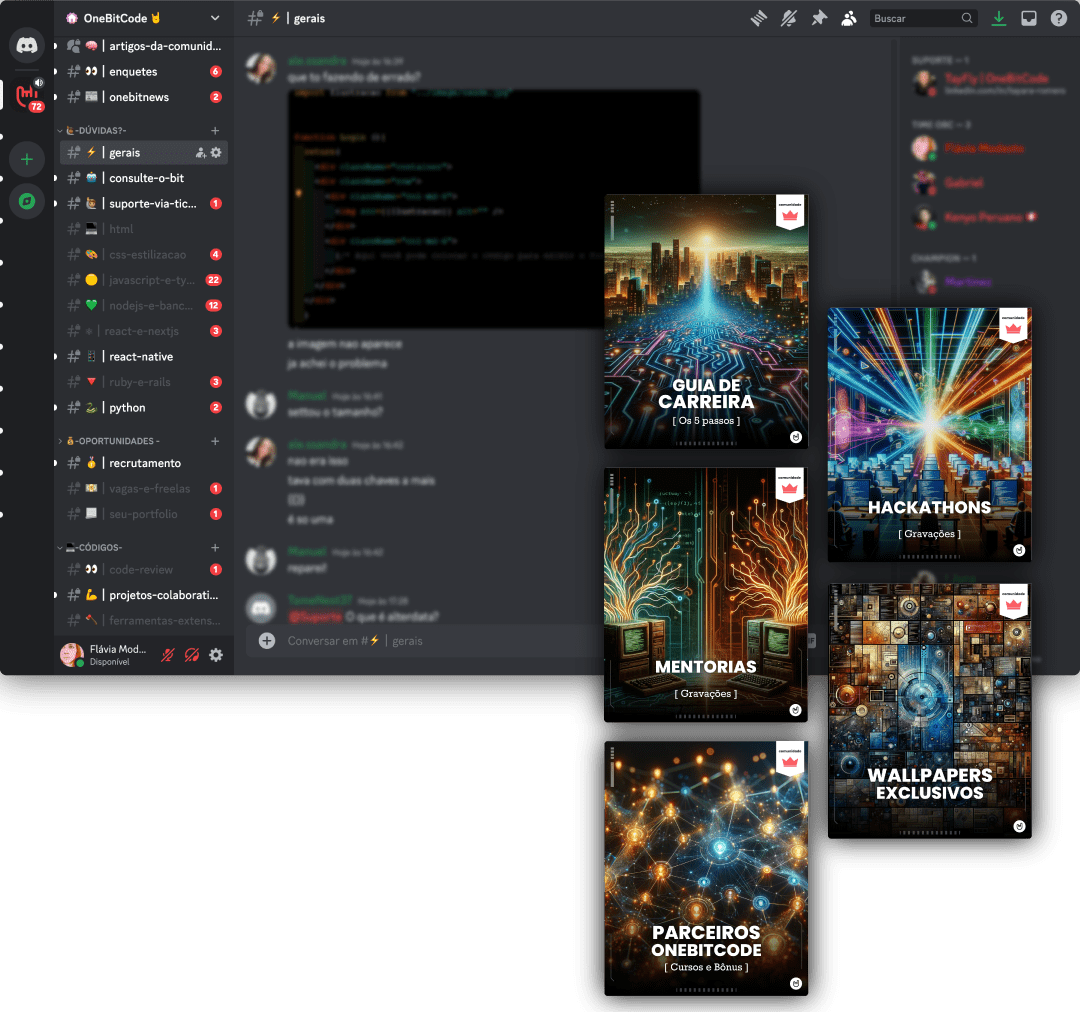Open the recrutamento channel
Image resolution: width=1080 pixels, height=1012 pixels.
pos(144,464)
